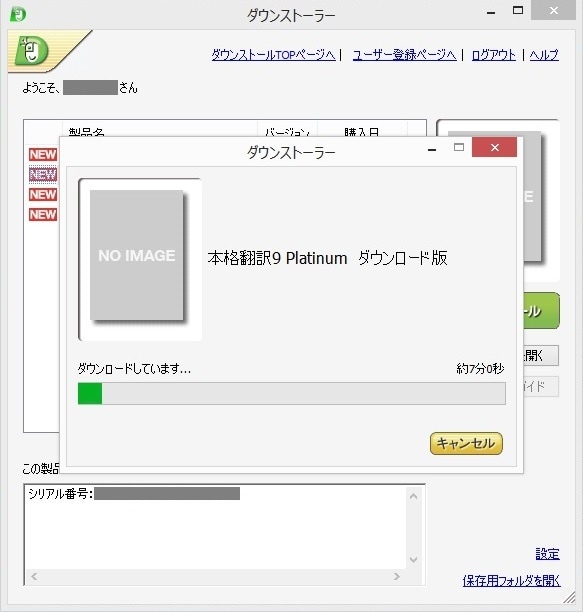This screenshot has width=583, height=612.
Task: Open the 設定 settings link
Action: tap(547, 554)
